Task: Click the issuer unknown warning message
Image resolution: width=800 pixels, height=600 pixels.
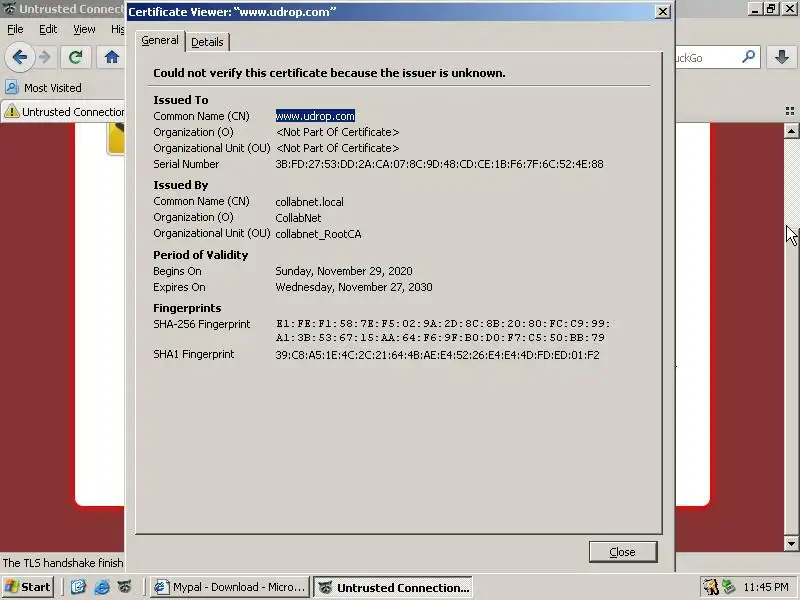Action: point(329,73)
